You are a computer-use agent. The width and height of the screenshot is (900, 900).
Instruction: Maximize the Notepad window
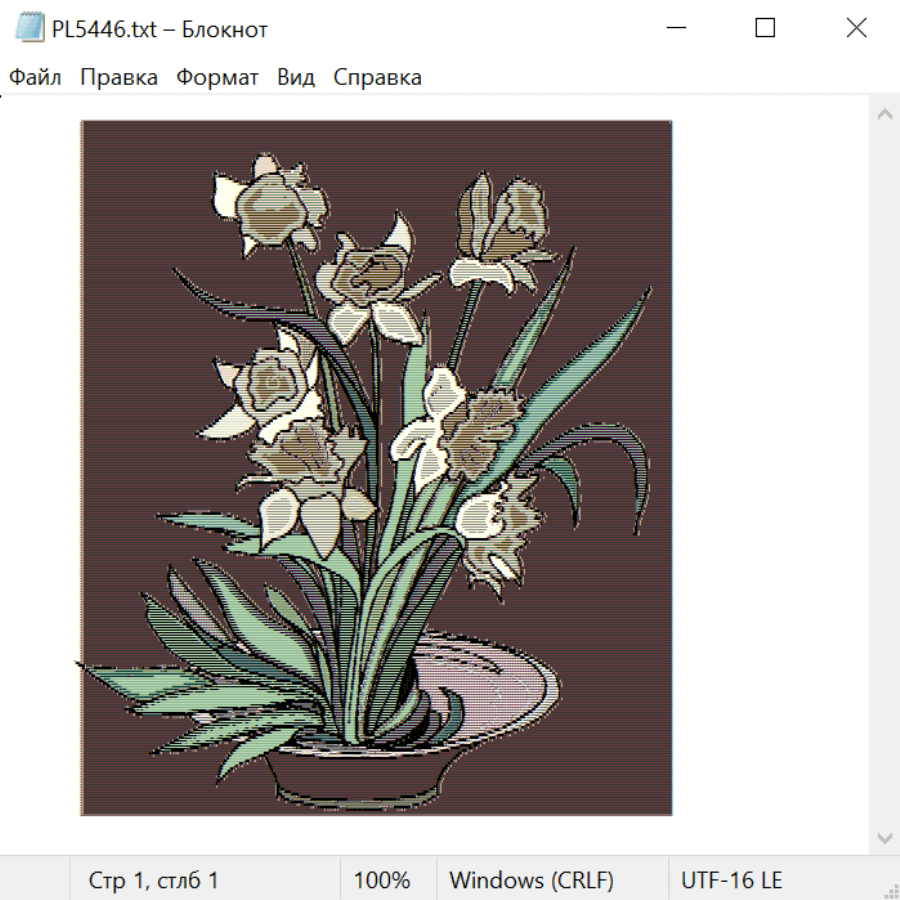tap(765, 28)
